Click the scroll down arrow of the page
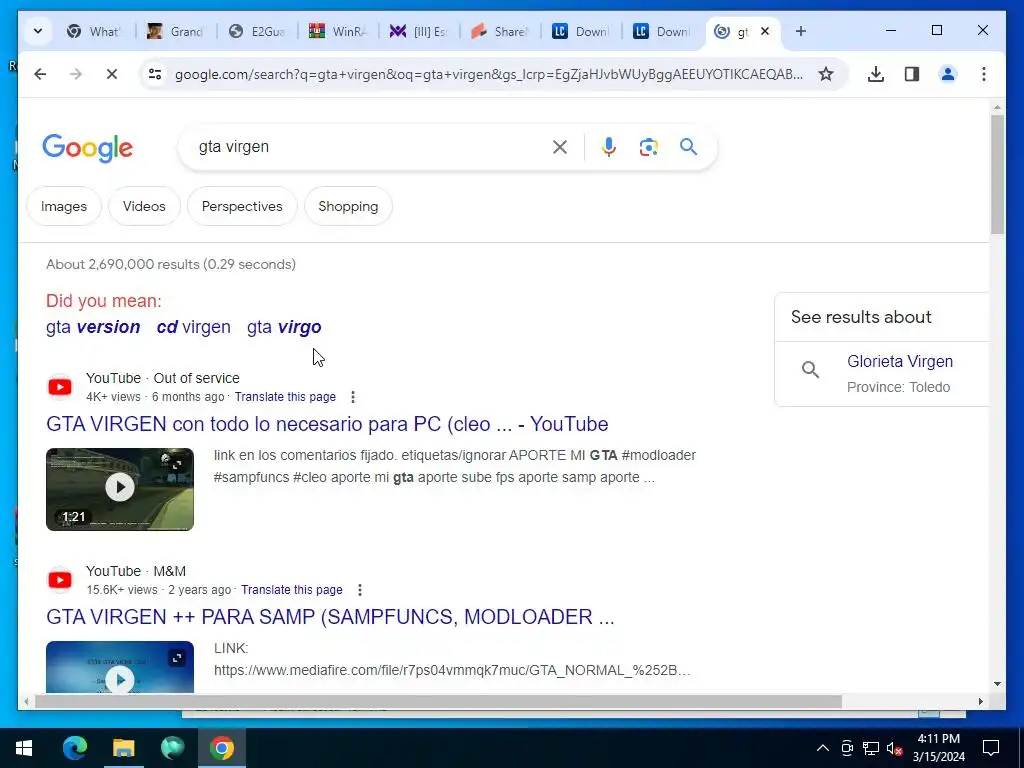 (997, 684)
